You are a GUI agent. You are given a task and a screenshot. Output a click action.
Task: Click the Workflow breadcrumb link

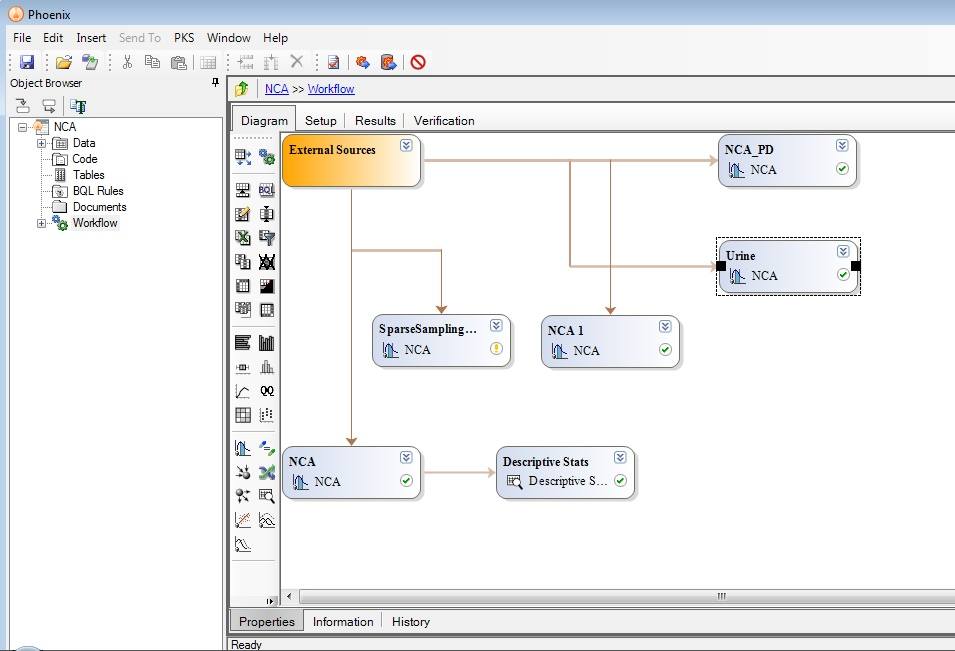(x=331, y=89)
